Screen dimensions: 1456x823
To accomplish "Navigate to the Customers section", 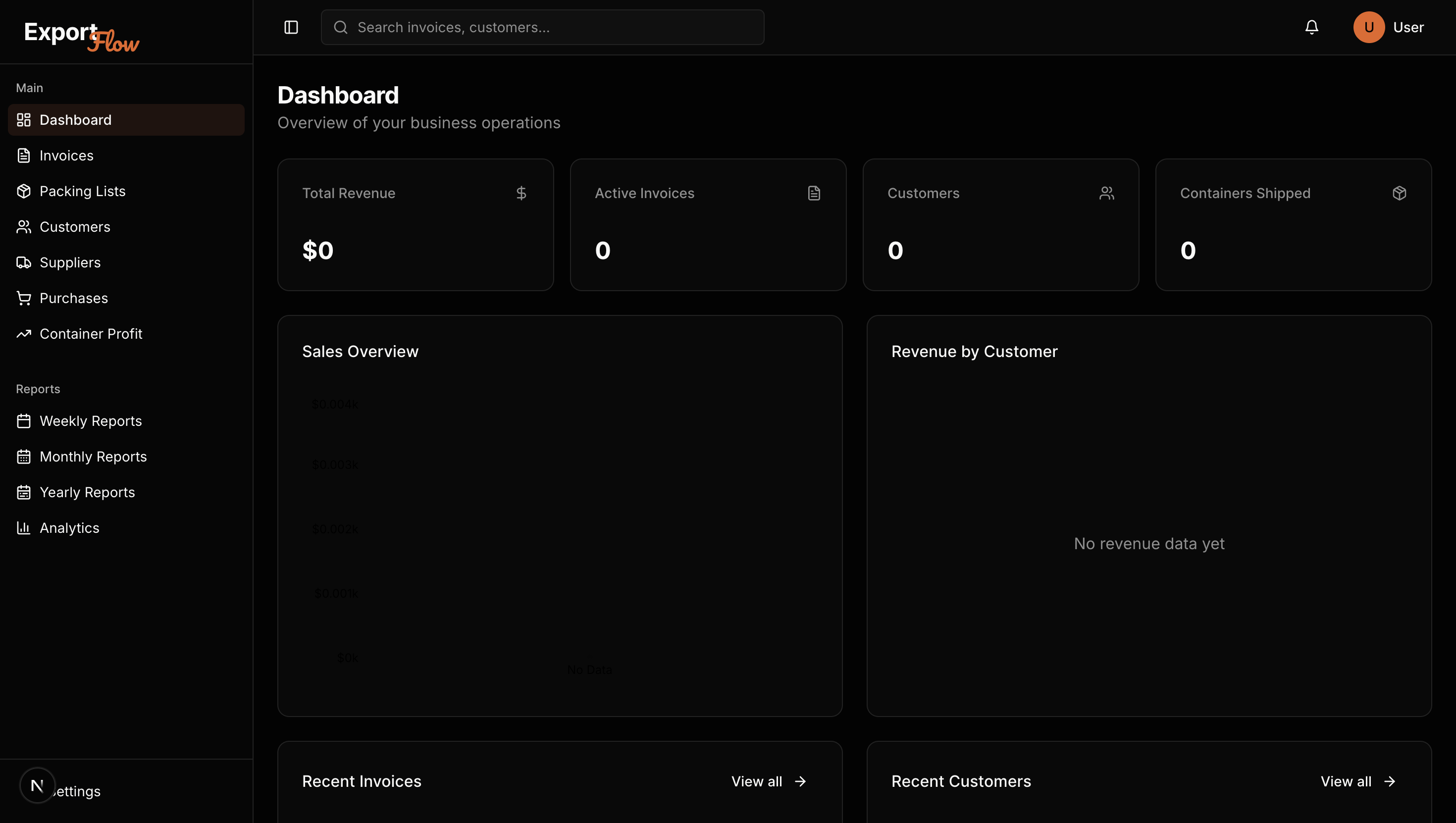I will pyautogui.click(x=75, y=227).
